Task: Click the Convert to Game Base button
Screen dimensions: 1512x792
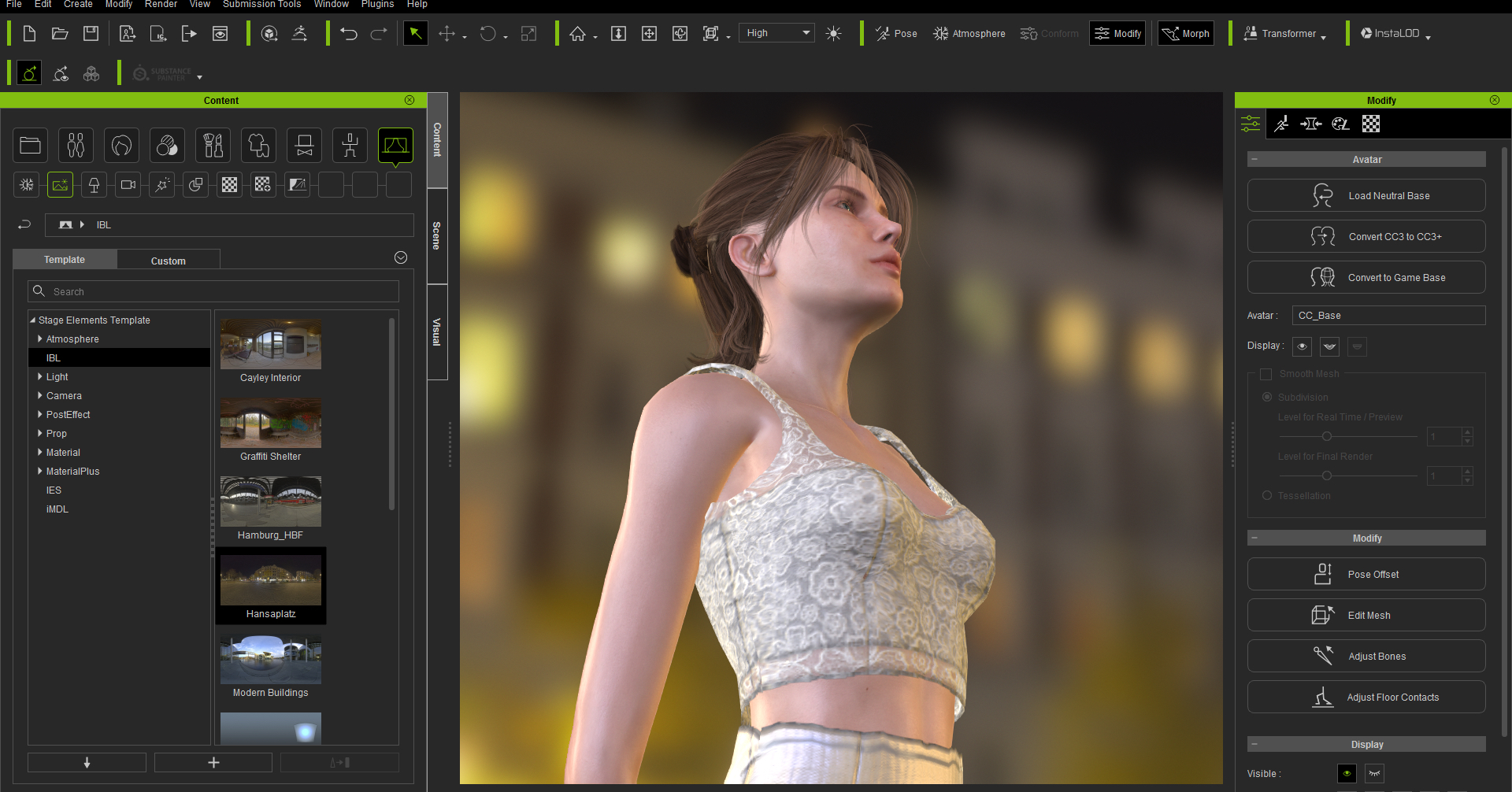Action: pyautogui.click(x=1366, y=277)
